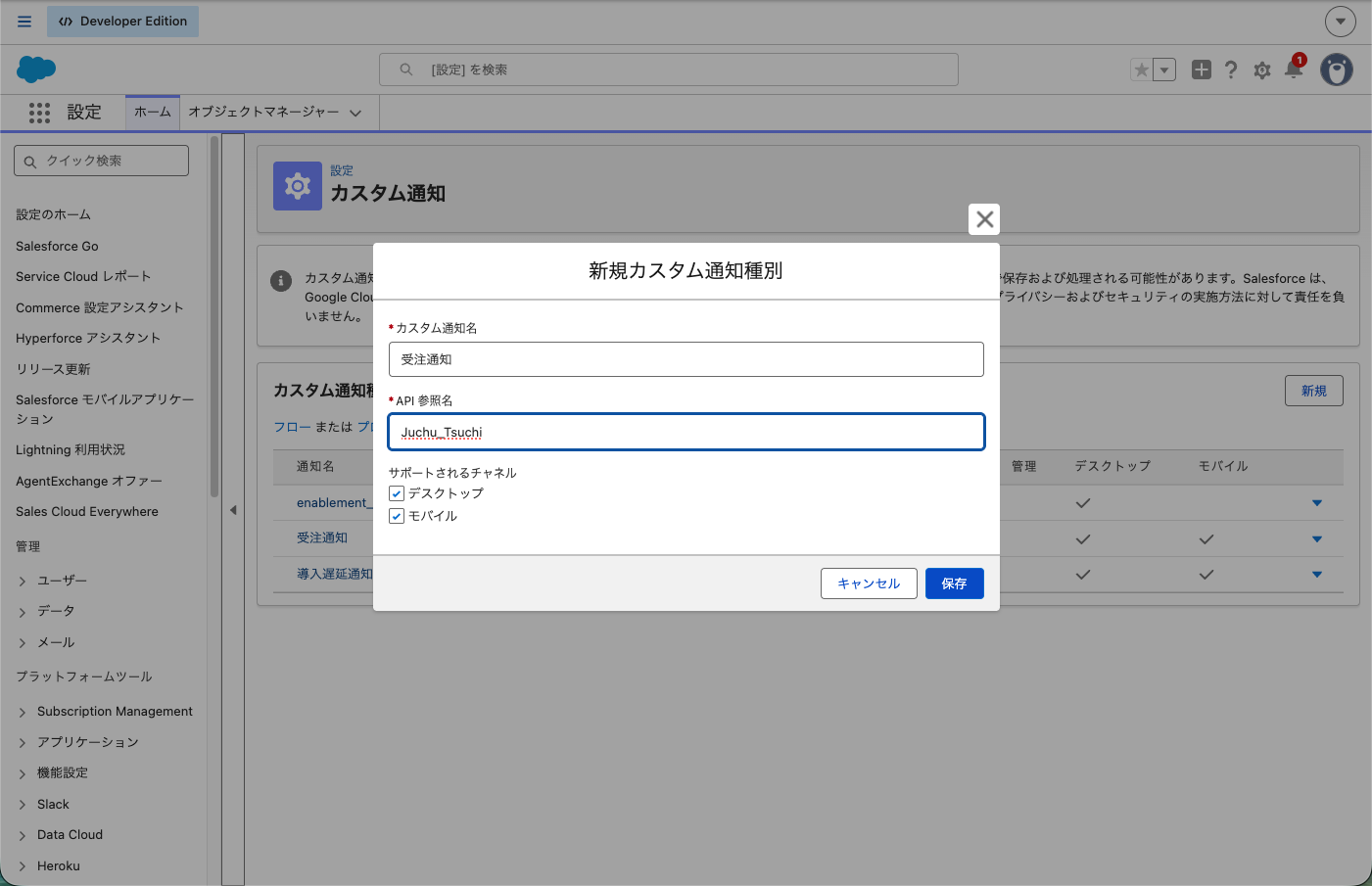Open the user avatar profile menu
The width and height of the screenshot is (1372, 886).
tap(1337, 70)
